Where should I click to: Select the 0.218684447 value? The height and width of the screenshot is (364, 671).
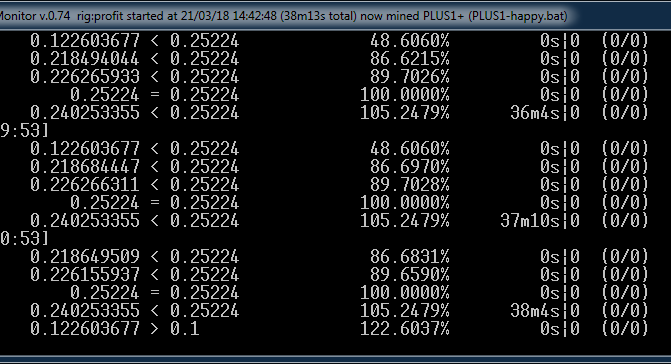click(x=85, y=166)
